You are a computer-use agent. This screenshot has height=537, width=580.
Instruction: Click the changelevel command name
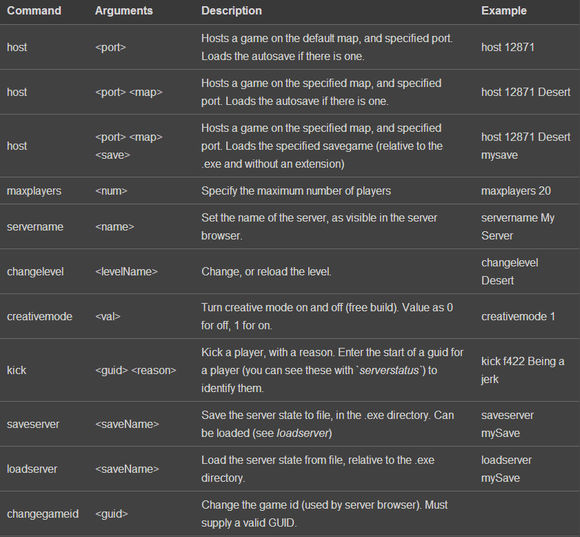click(35, 271)
